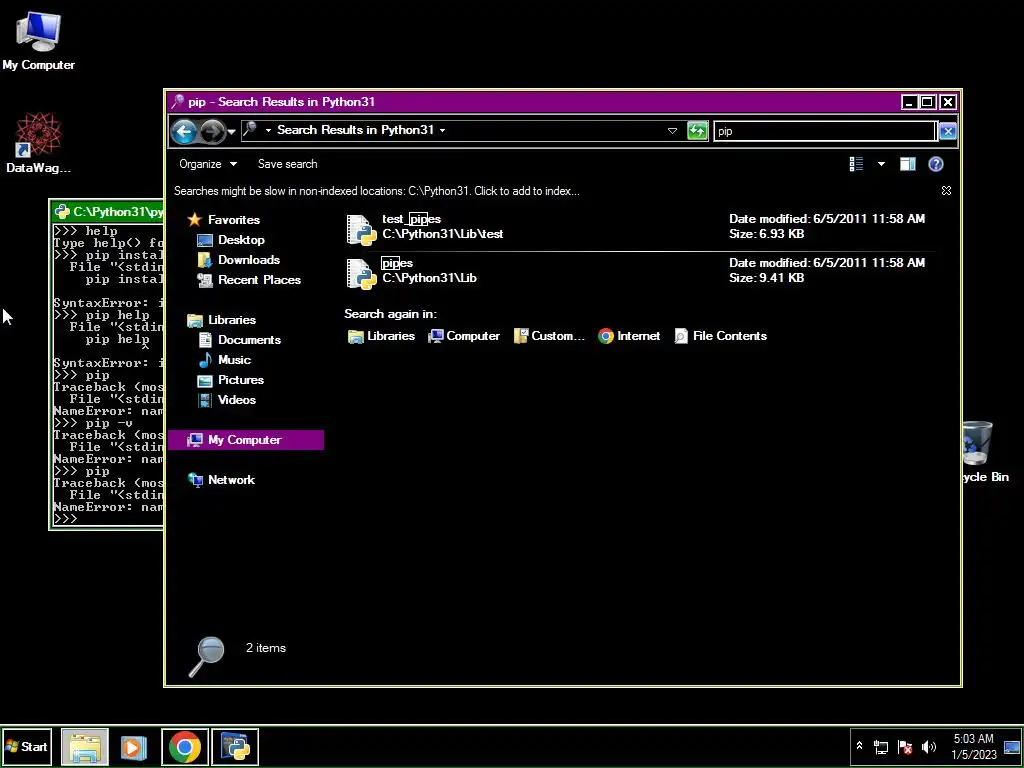The image size is (1024, 768).
Task: Open recent pages dropdown beside forward arrow
Action: tap(231, 132)
